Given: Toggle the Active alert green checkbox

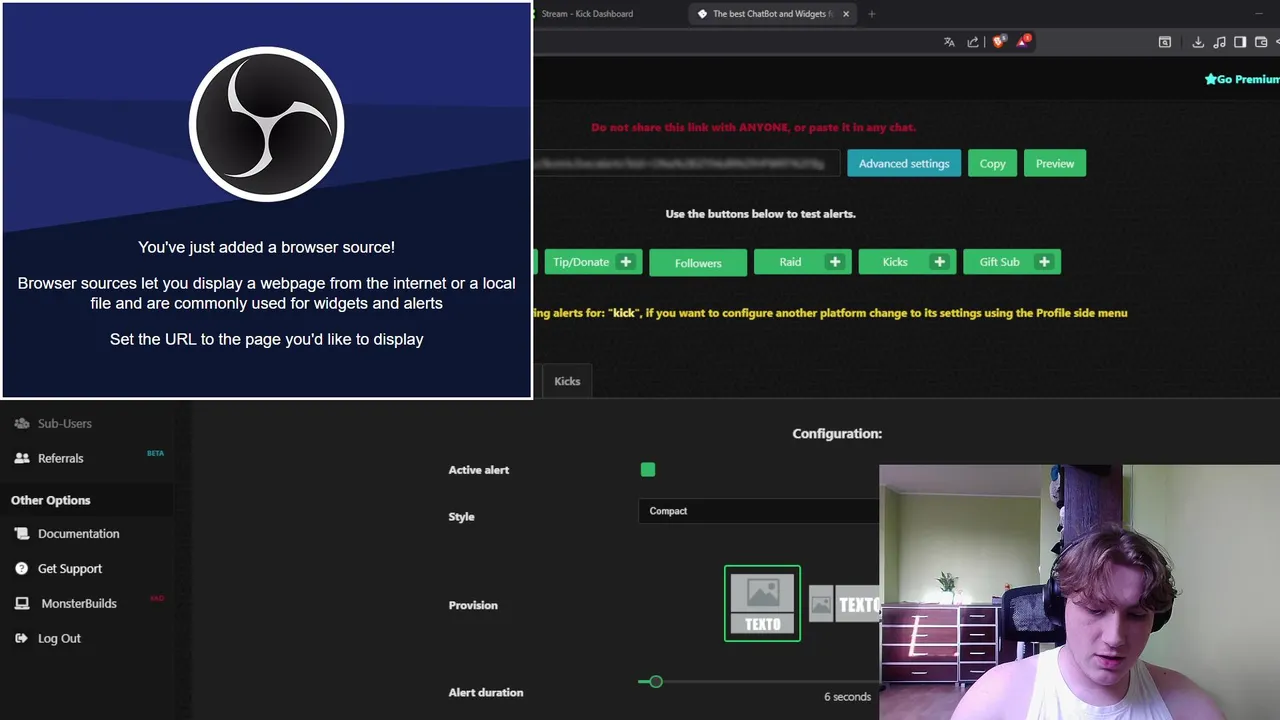Looking at the screenshot, I should coord(648,470).
